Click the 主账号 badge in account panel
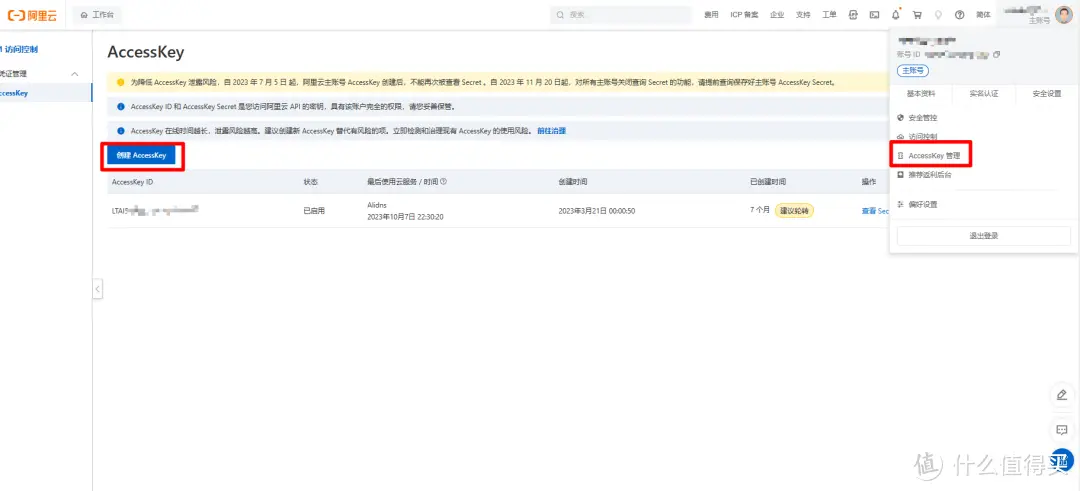1080x491 pixels. (913, 70)
